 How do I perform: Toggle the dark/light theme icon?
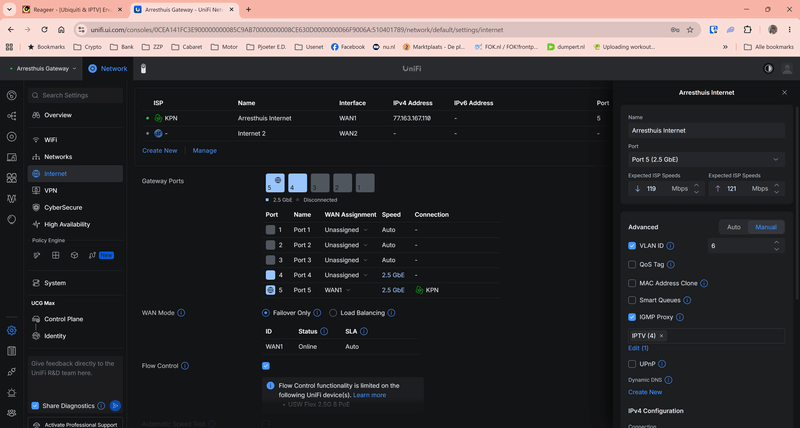[x=768, y=68]
